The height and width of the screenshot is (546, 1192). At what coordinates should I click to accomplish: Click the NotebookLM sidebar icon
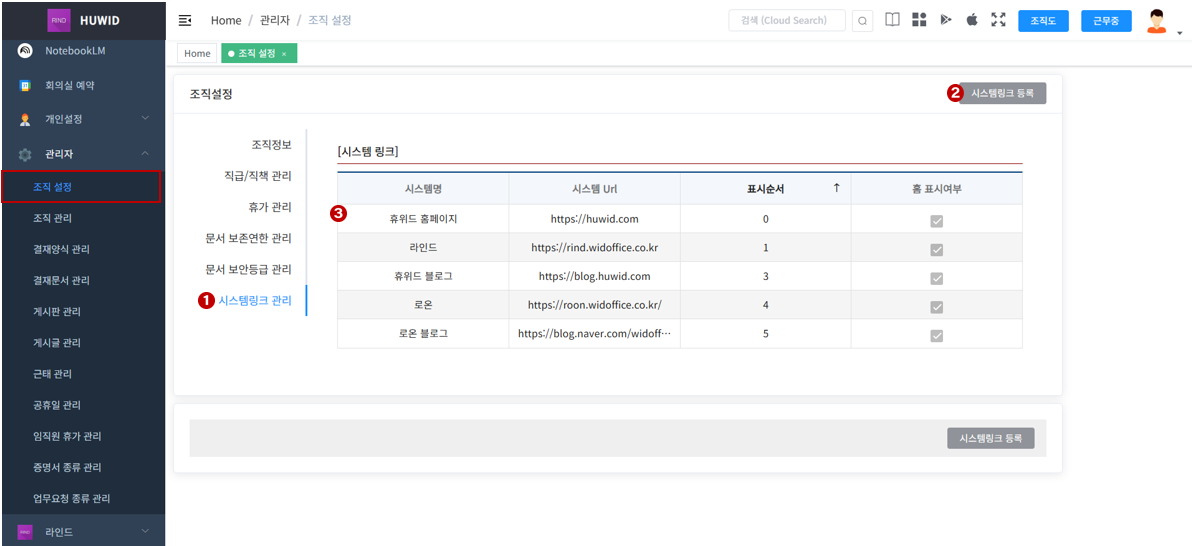(x=25, y=51)
